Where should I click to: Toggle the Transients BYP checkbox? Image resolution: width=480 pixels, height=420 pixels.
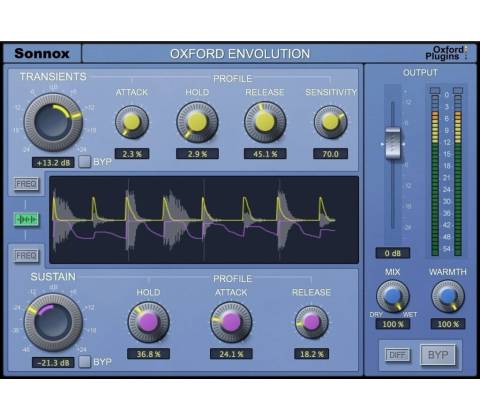coord(85,162)
